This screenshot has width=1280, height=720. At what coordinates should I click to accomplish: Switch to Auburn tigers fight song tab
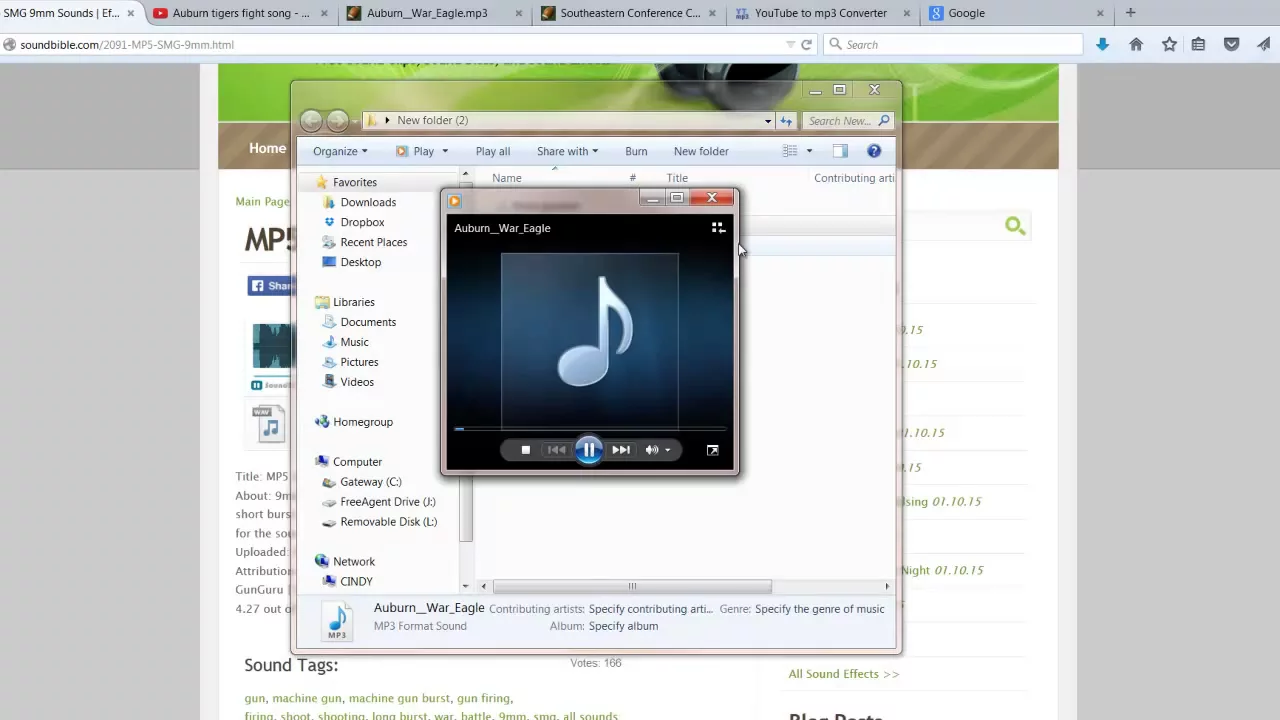click(239, 13)
